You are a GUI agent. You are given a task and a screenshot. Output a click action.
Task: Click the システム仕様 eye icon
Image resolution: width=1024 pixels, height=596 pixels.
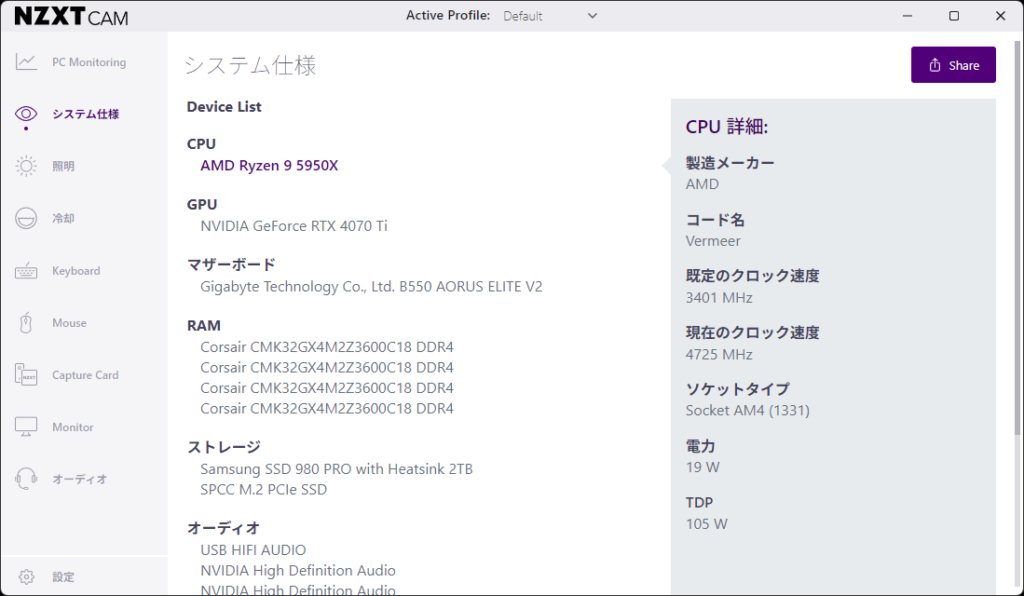point(26,114)
